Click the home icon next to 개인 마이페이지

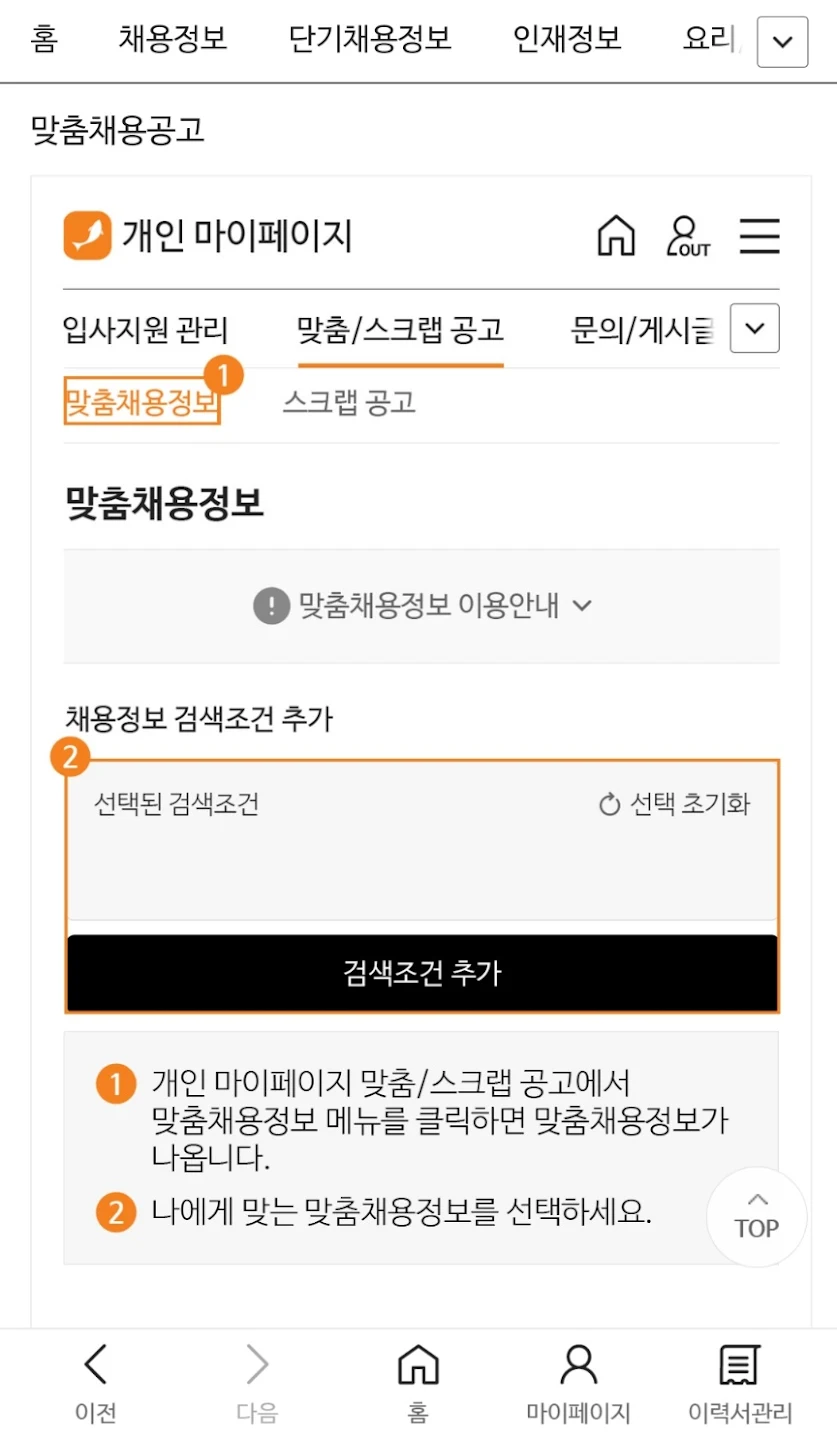[x=617, y=236]
